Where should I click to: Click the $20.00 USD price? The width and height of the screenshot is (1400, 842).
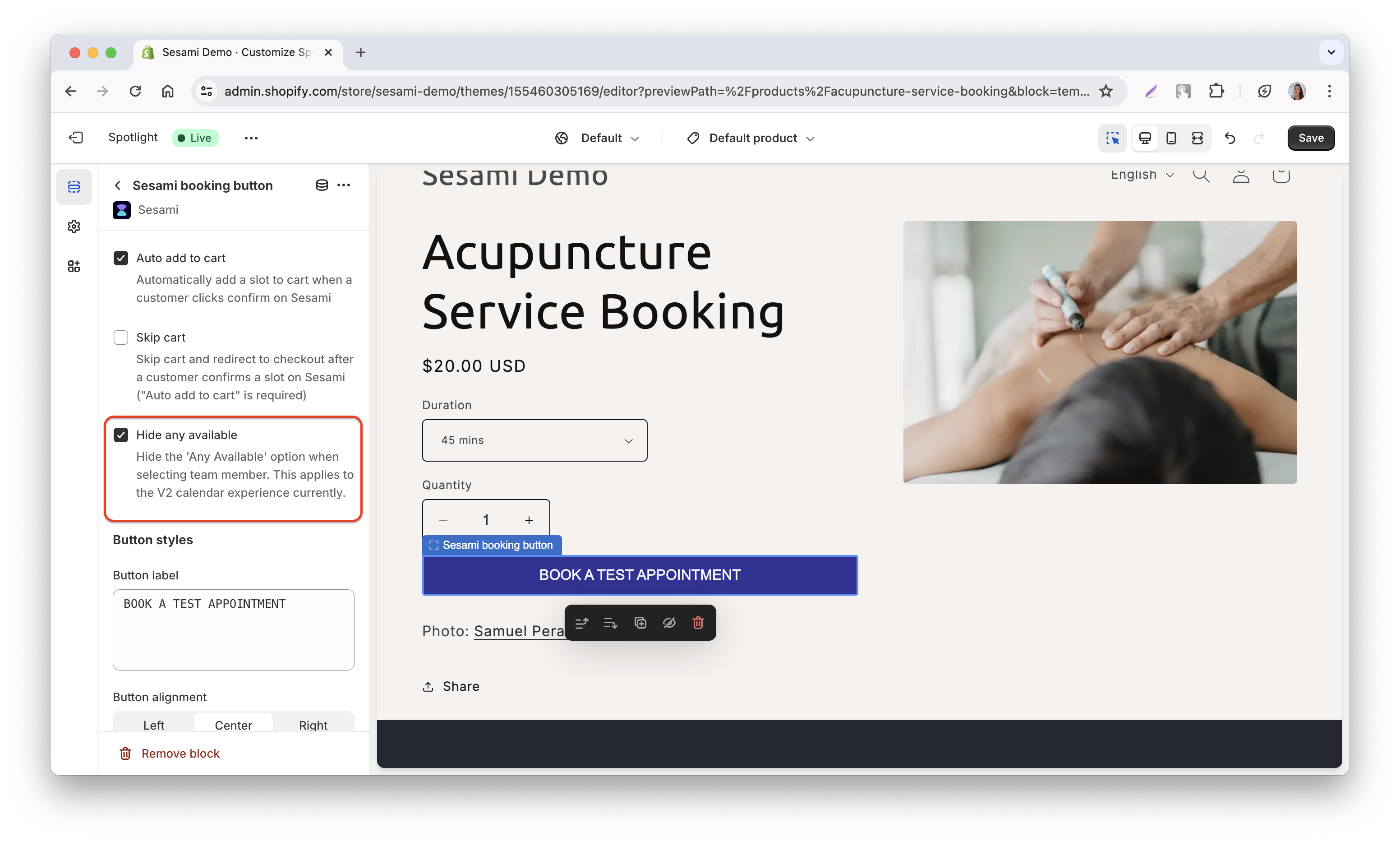[x=474, y=366]
